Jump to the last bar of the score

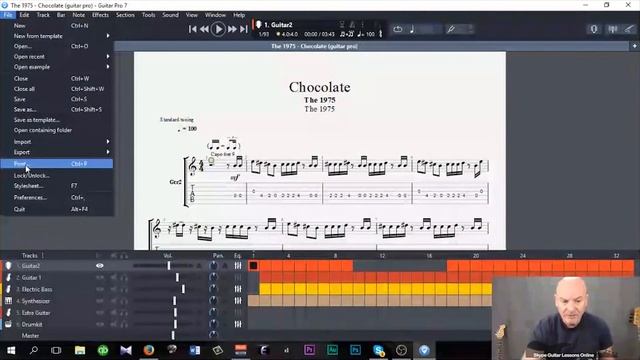click(x=244, y=29)
